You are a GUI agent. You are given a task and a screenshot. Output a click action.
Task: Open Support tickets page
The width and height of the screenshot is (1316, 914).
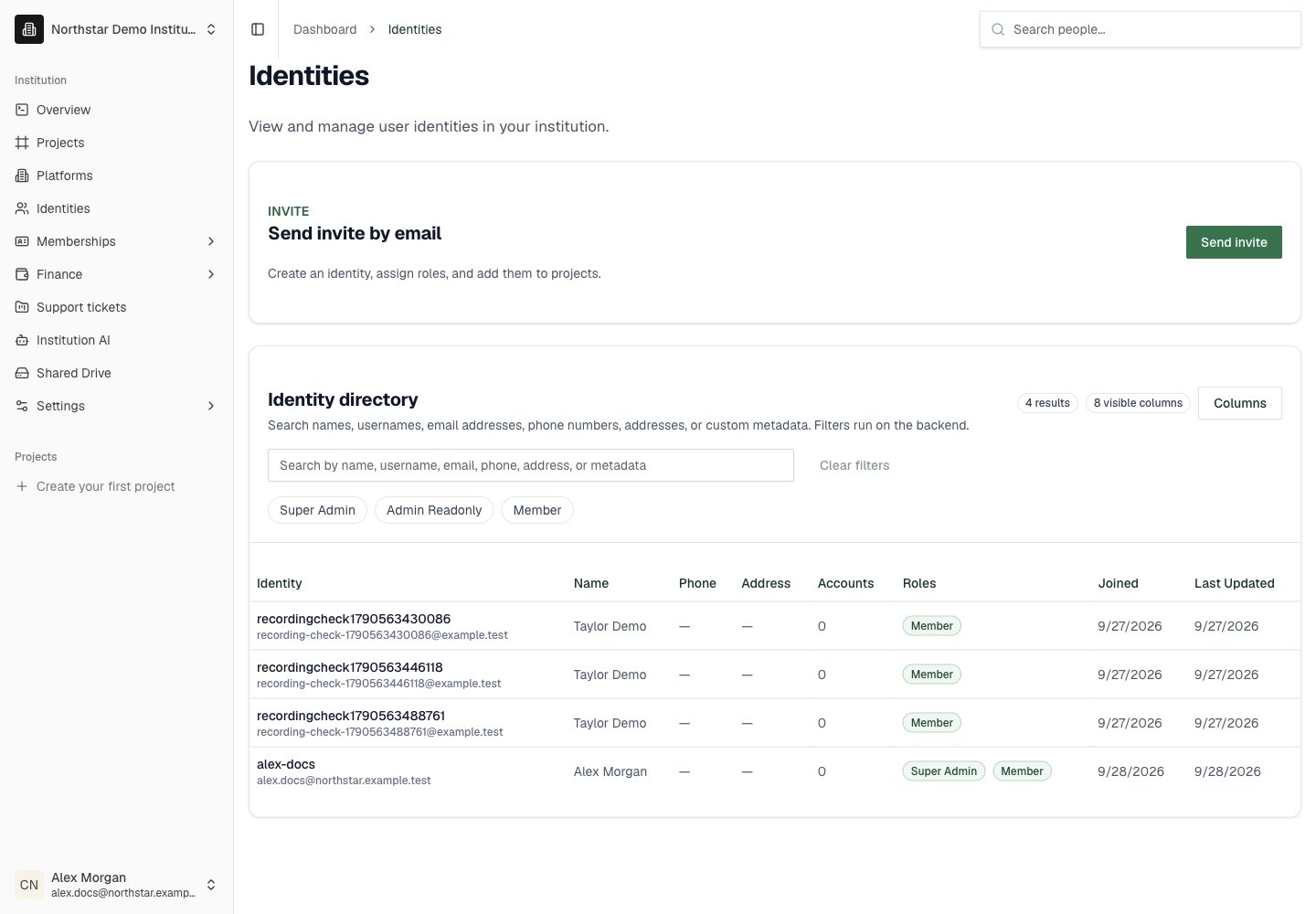[117, 307]
